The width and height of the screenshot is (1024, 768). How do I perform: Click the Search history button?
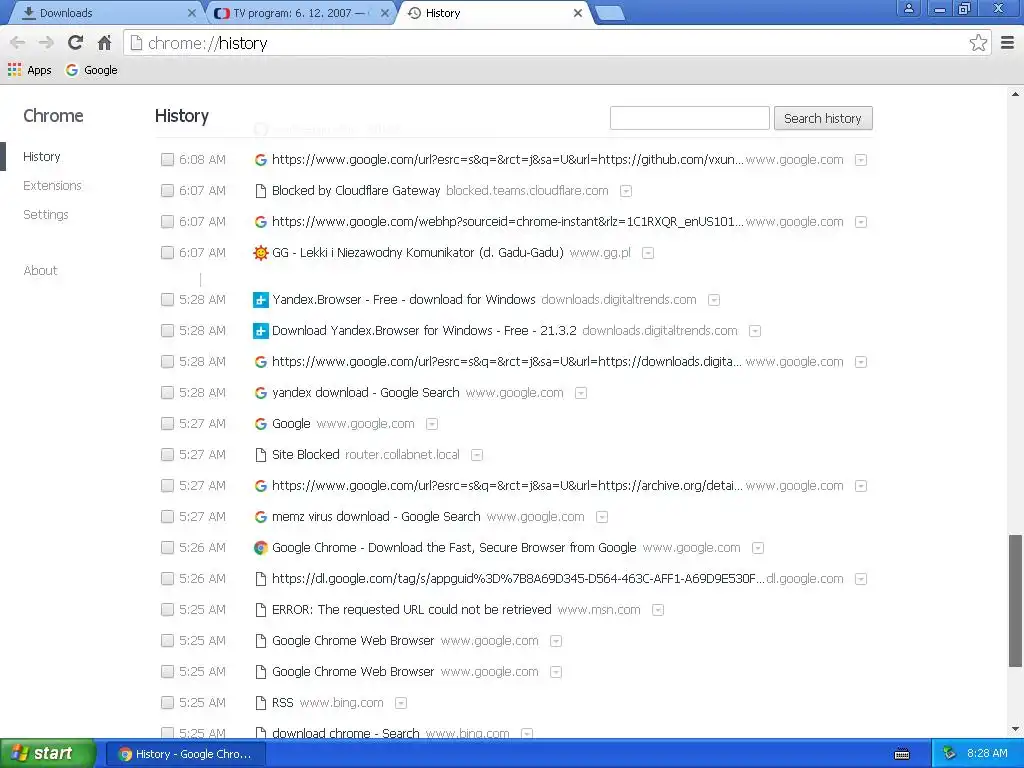[823, 118]
